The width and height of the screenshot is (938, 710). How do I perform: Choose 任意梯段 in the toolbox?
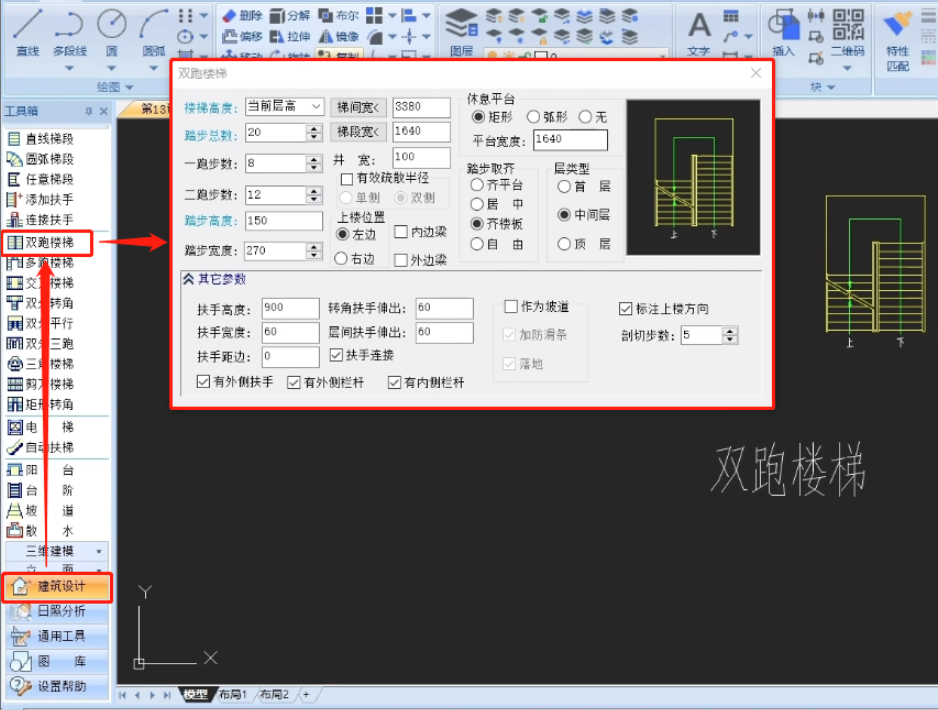click(41, 179)
